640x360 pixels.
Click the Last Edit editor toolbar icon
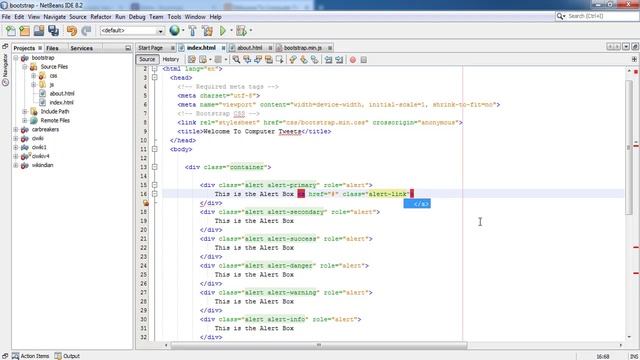191,60
